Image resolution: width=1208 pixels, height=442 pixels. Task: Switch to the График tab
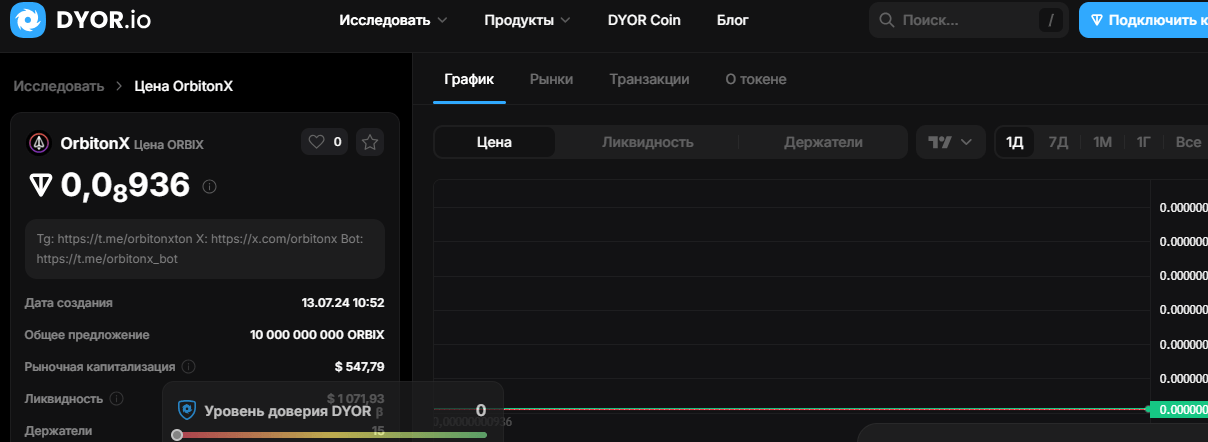coord(469,79)
